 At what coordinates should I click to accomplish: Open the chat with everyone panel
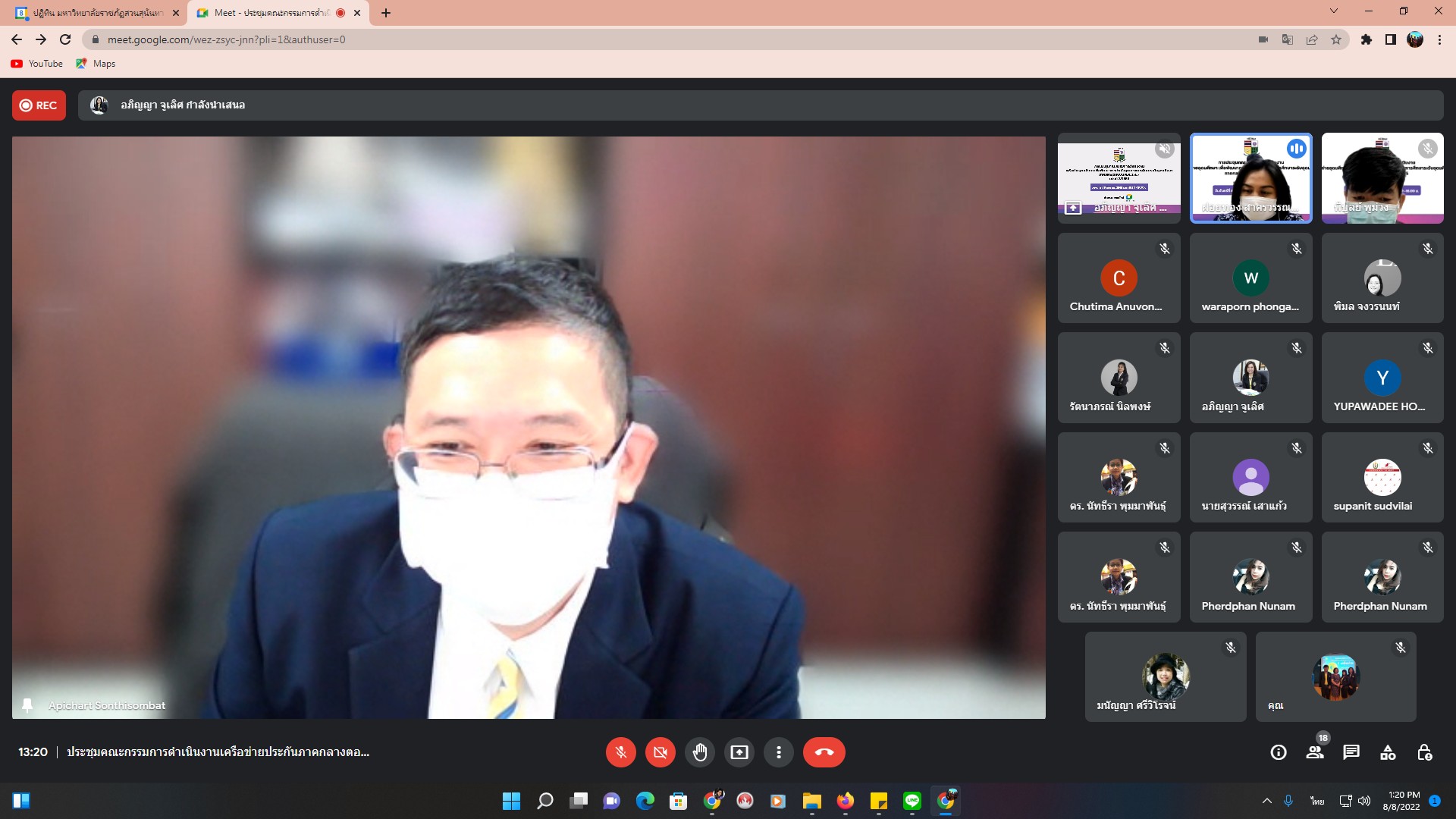tap(1351, 752)
